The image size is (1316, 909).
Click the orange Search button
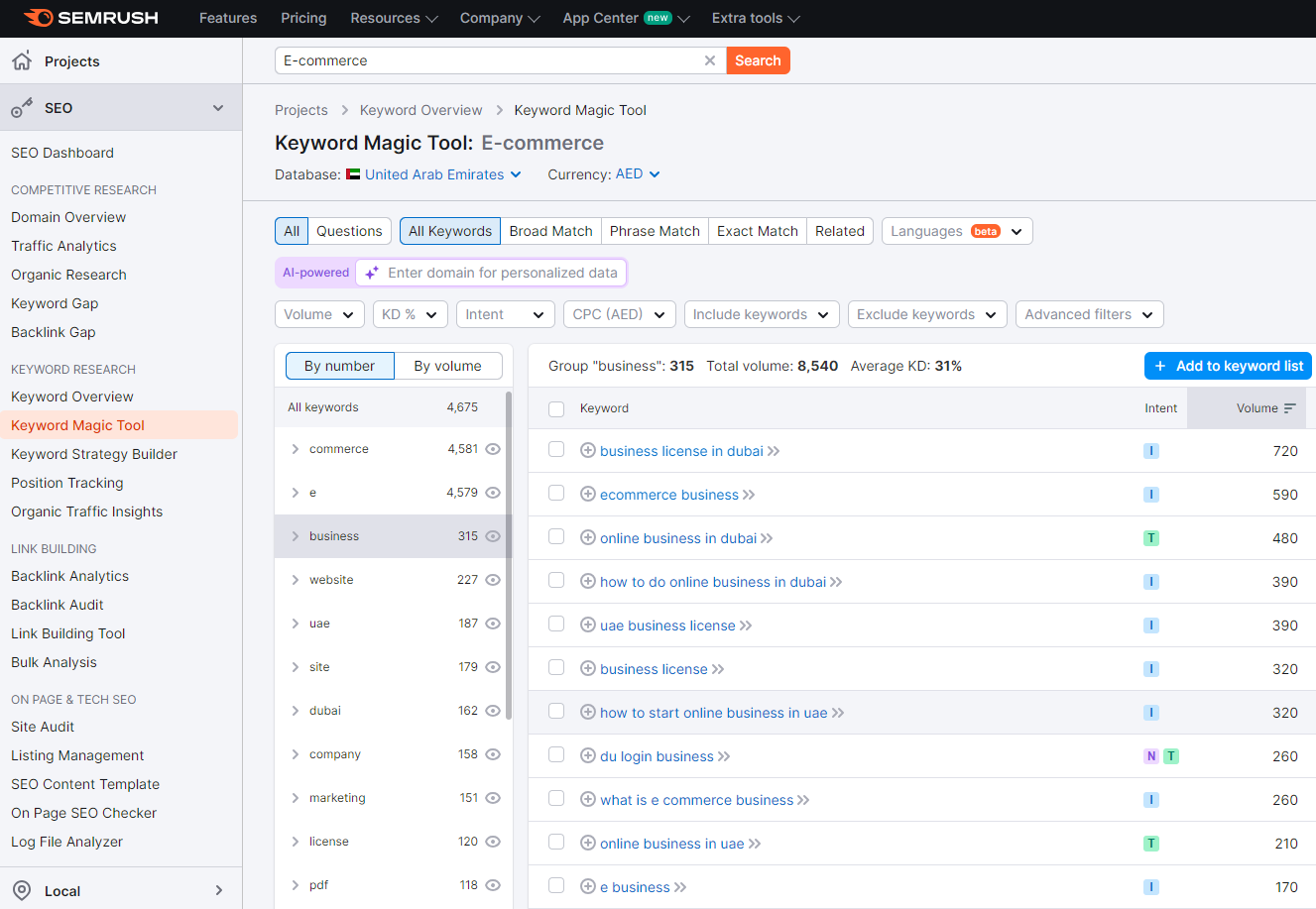click(x=758, y=60)
